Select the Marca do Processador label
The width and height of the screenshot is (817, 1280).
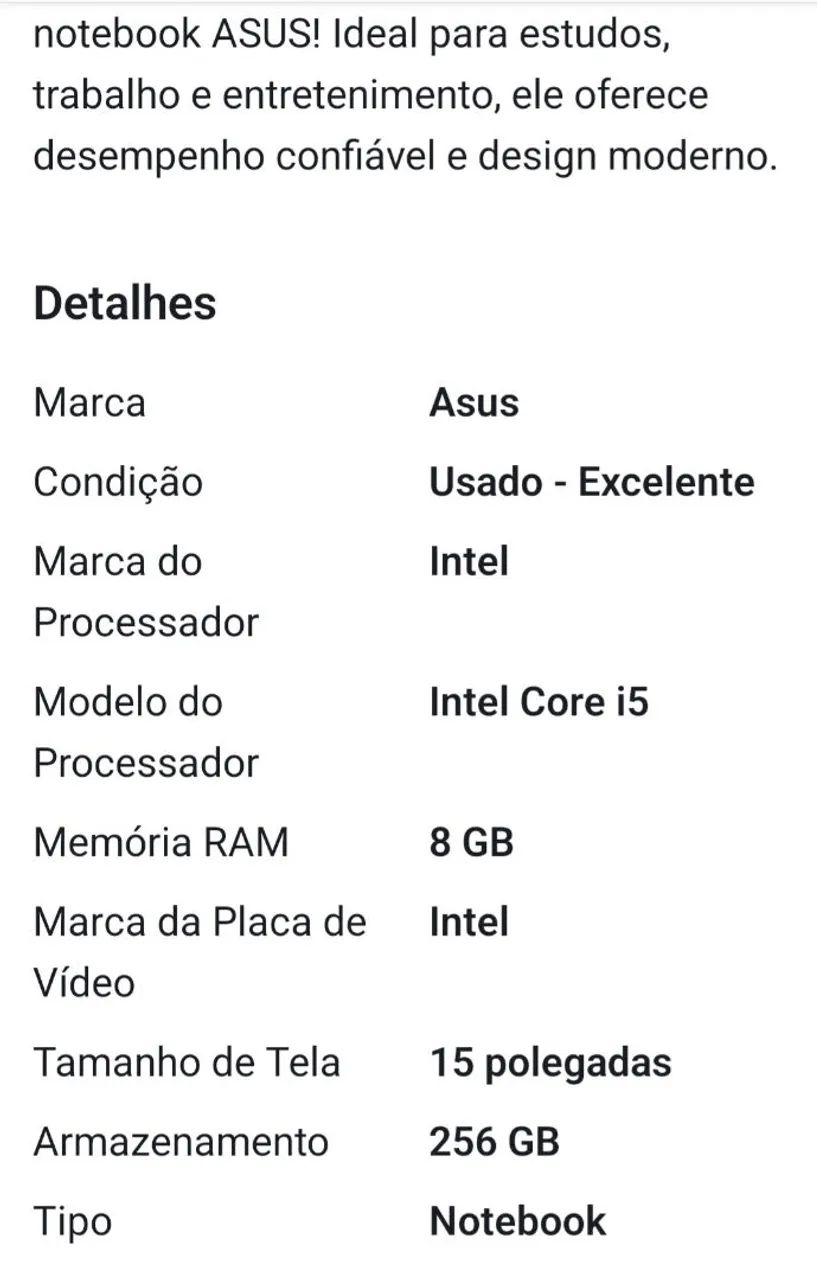146,592
